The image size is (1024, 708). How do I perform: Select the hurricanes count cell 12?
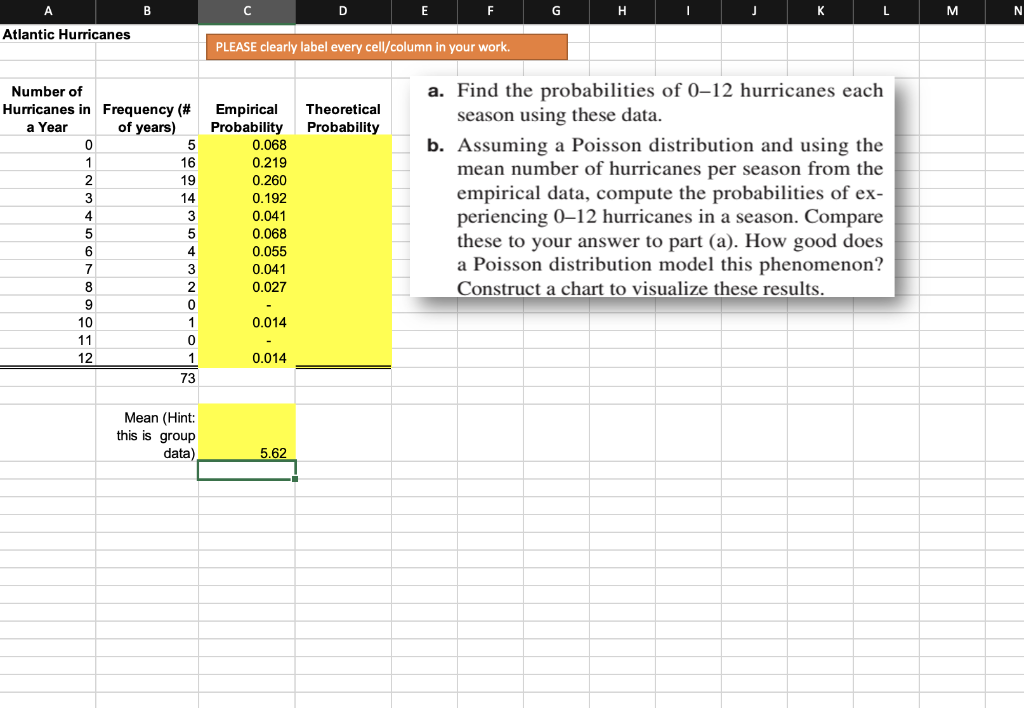[48, 358]
